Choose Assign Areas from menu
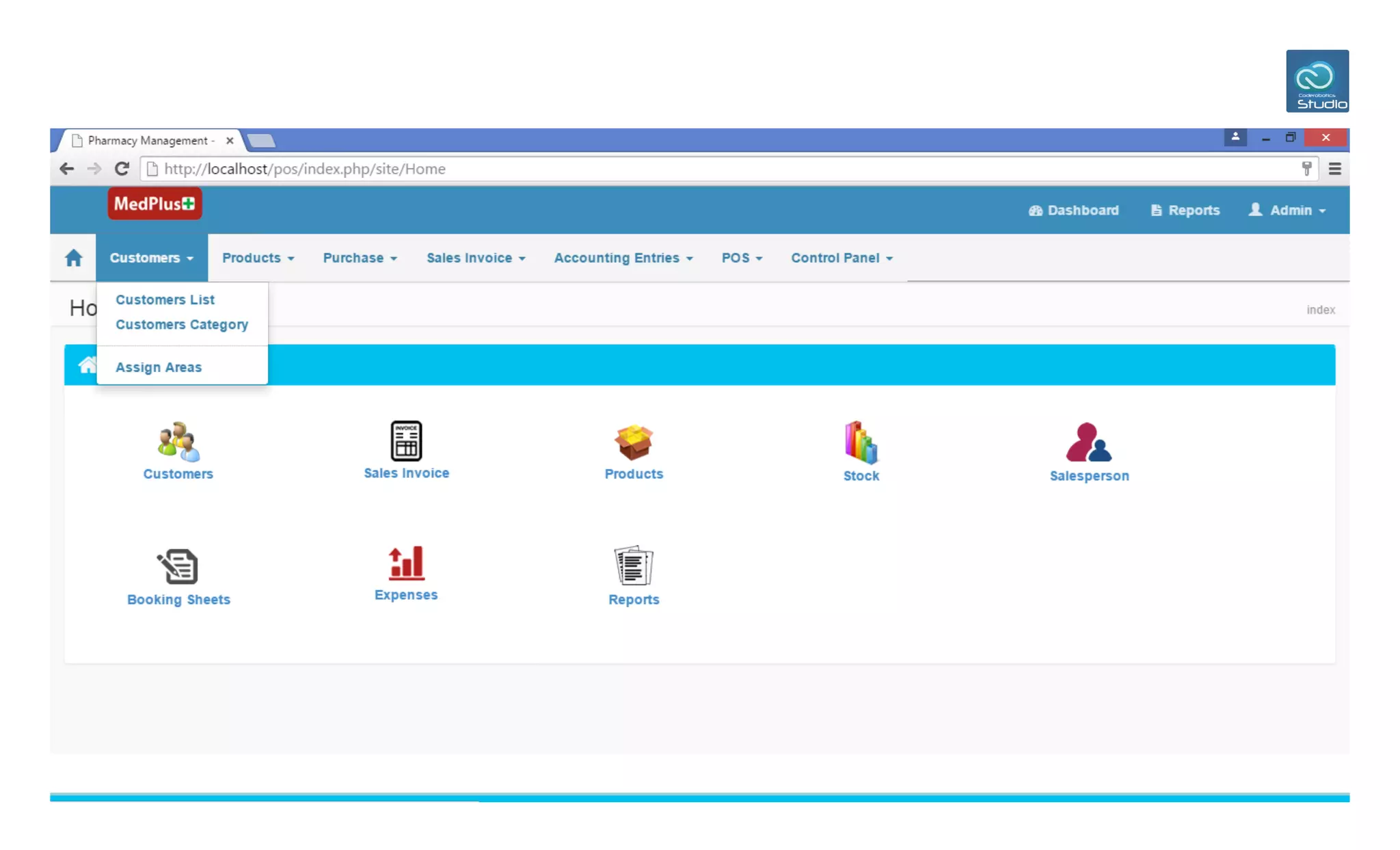 159,367
